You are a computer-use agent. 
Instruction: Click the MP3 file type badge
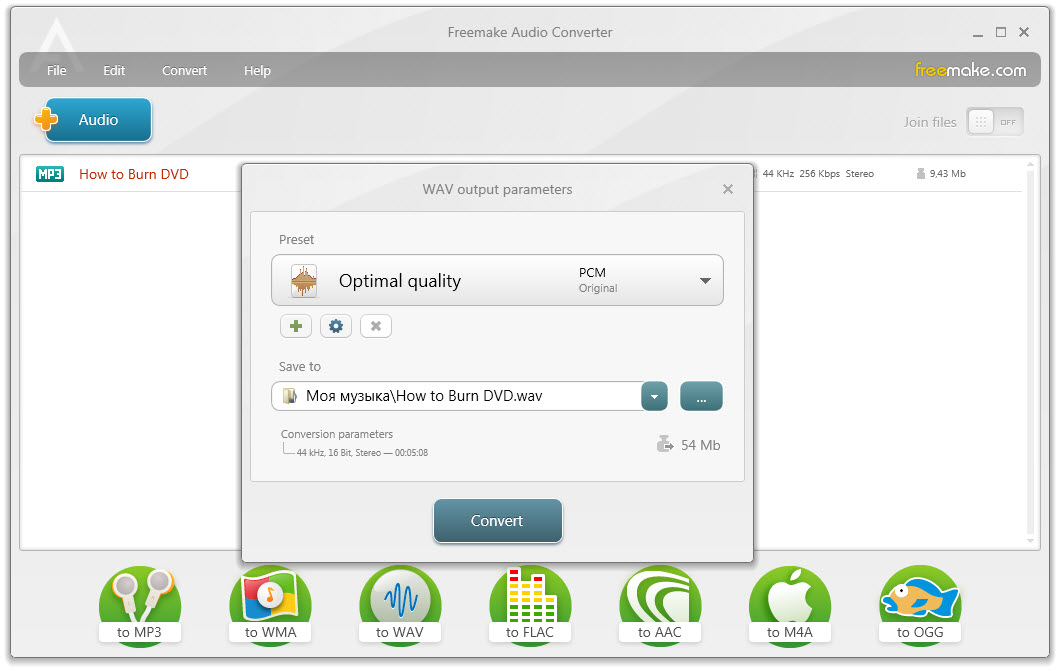pos(50,174)
